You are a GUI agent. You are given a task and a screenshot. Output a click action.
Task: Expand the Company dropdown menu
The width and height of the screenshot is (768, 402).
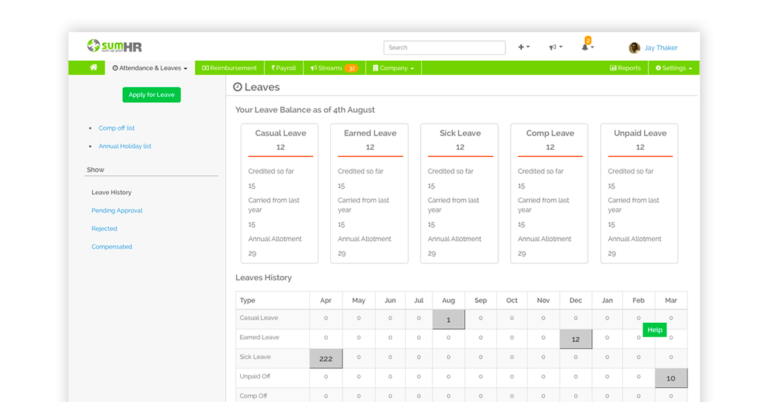393,68
